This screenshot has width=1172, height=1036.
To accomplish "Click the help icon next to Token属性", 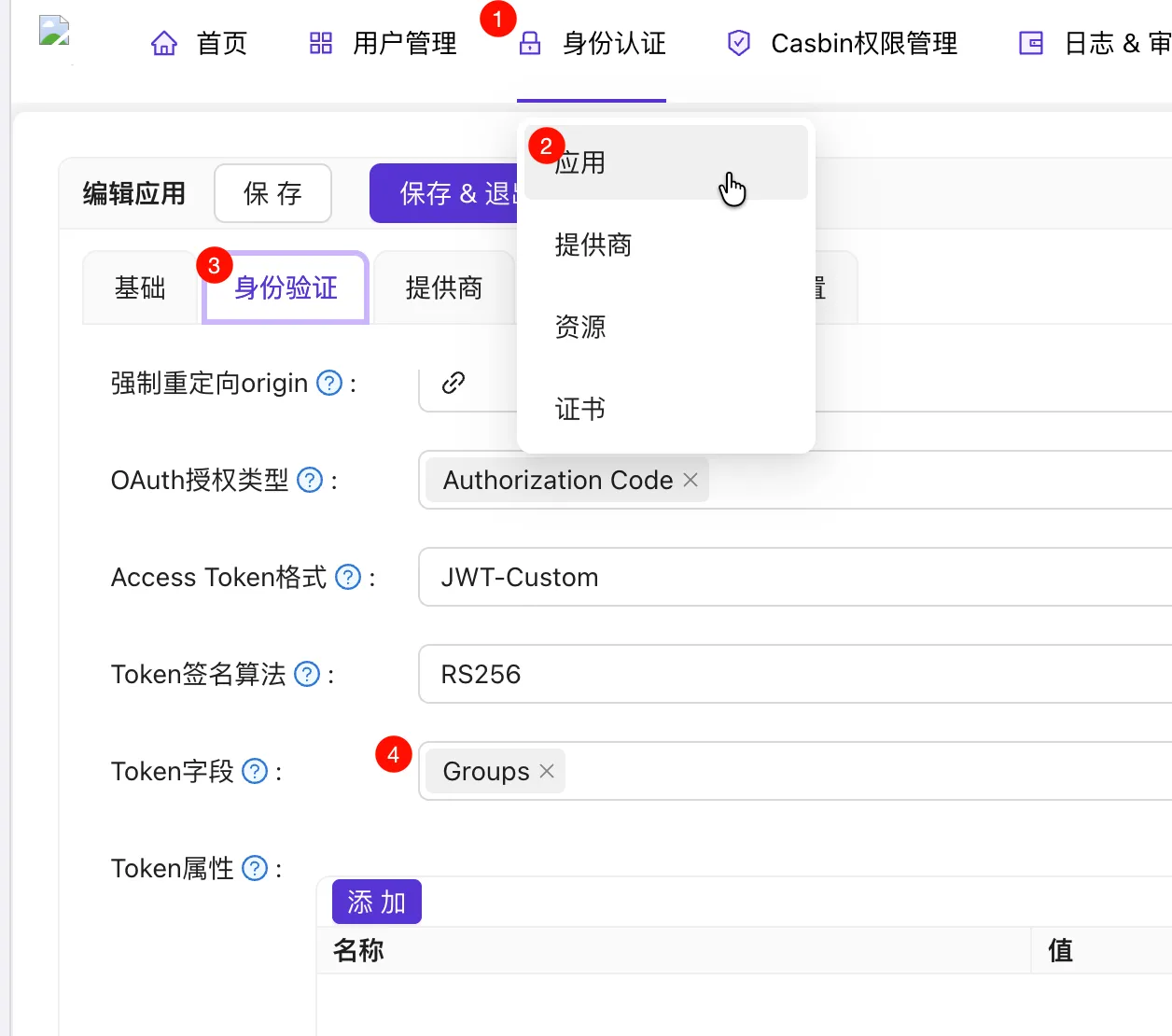I will click(255, 868).
